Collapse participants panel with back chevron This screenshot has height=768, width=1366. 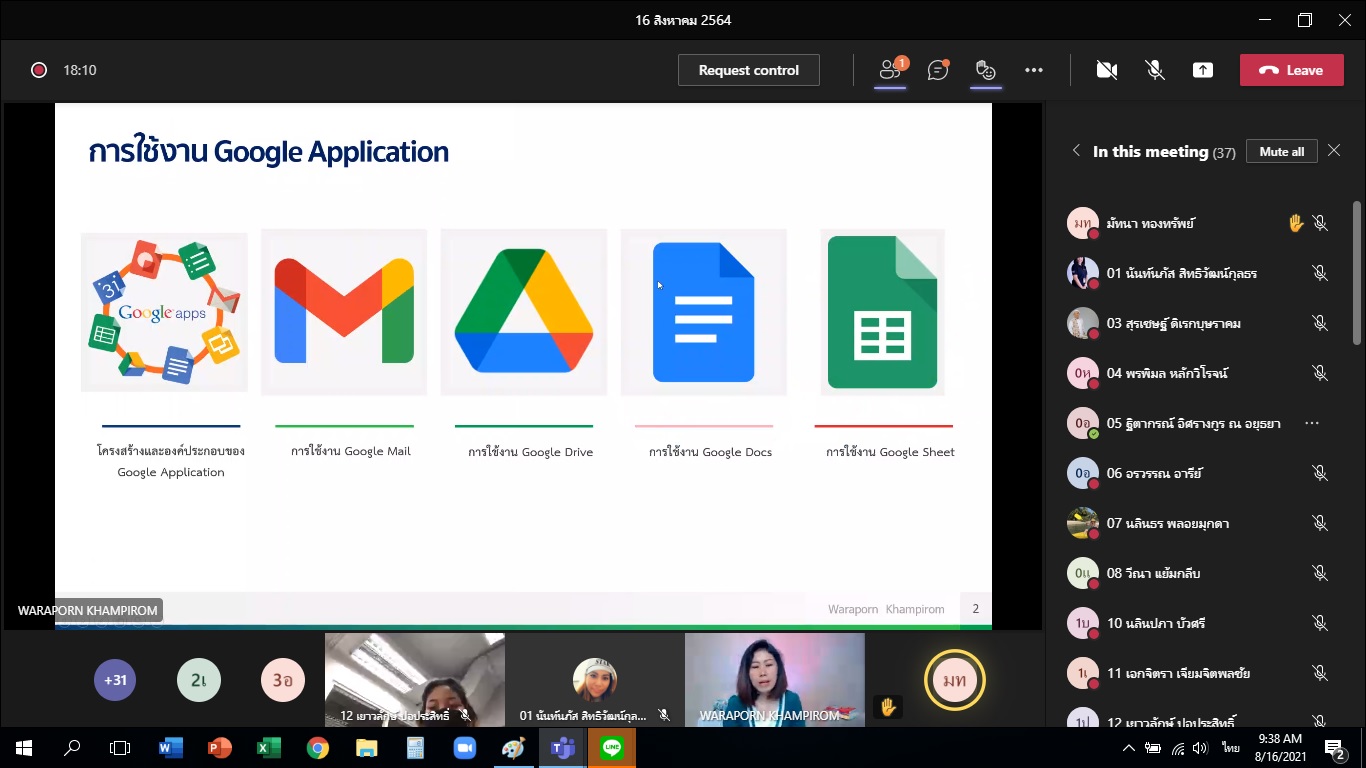[x=1076, y=151]
